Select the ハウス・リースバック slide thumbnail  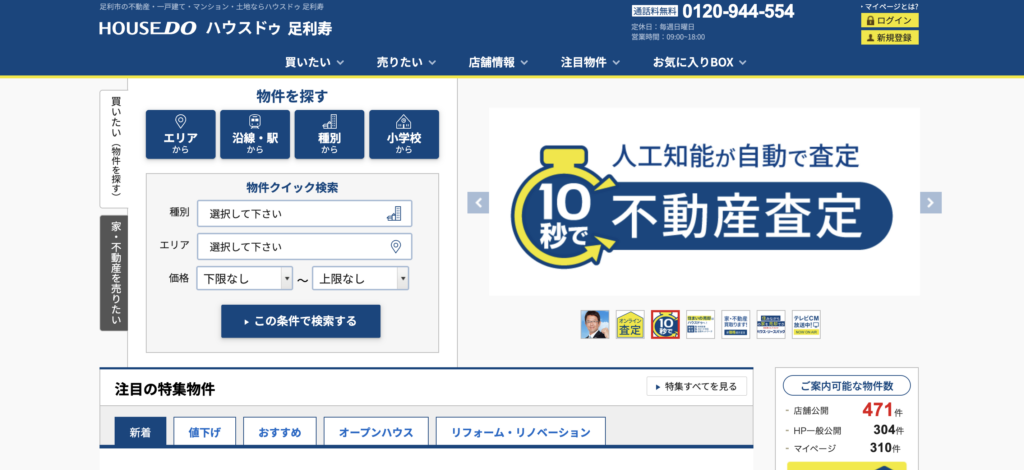771,324
